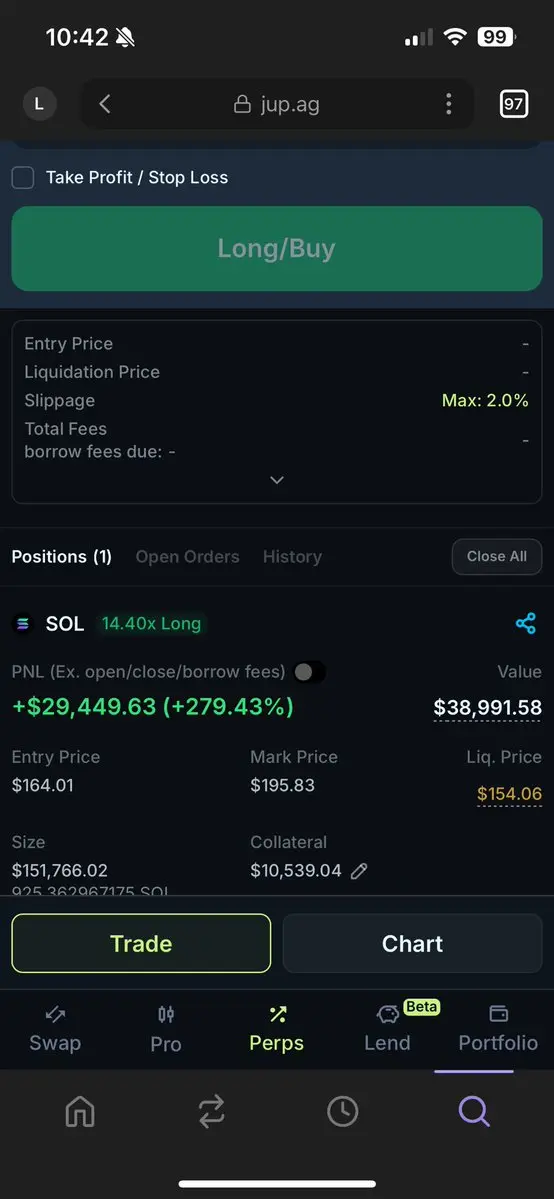Tap the SOL token logo
The height and width of the screenshot is (1199, 554).
pyautogui.click(x=23, y=624)
